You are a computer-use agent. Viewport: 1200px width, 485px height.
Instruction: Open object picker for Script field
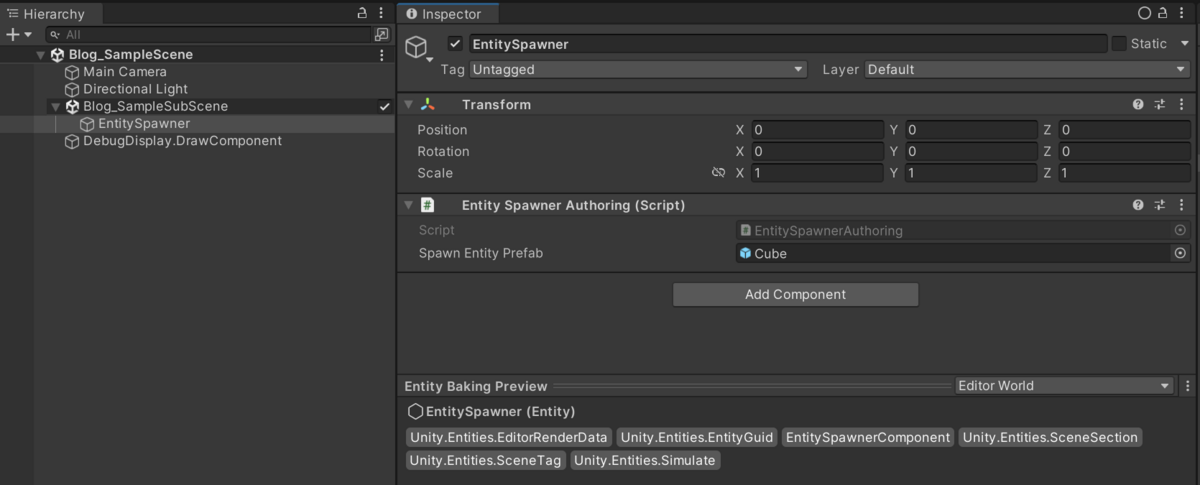click(1180, 231)
